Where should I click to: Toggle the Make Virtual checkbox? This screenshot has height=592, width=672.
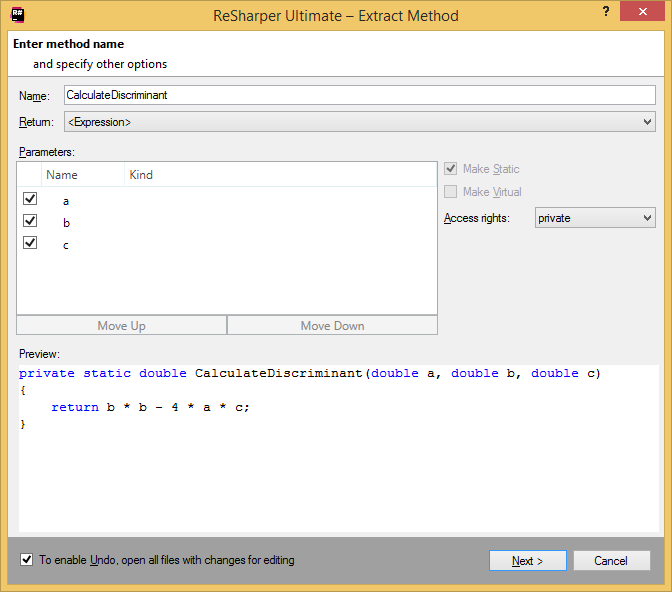click(451, 191)
